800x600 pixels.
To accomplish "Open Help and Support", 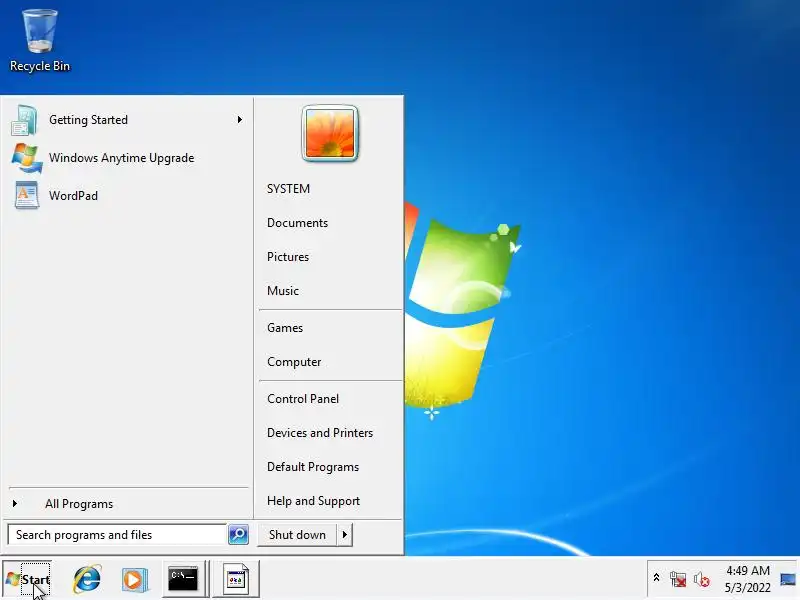I will [x=313, y=501].
